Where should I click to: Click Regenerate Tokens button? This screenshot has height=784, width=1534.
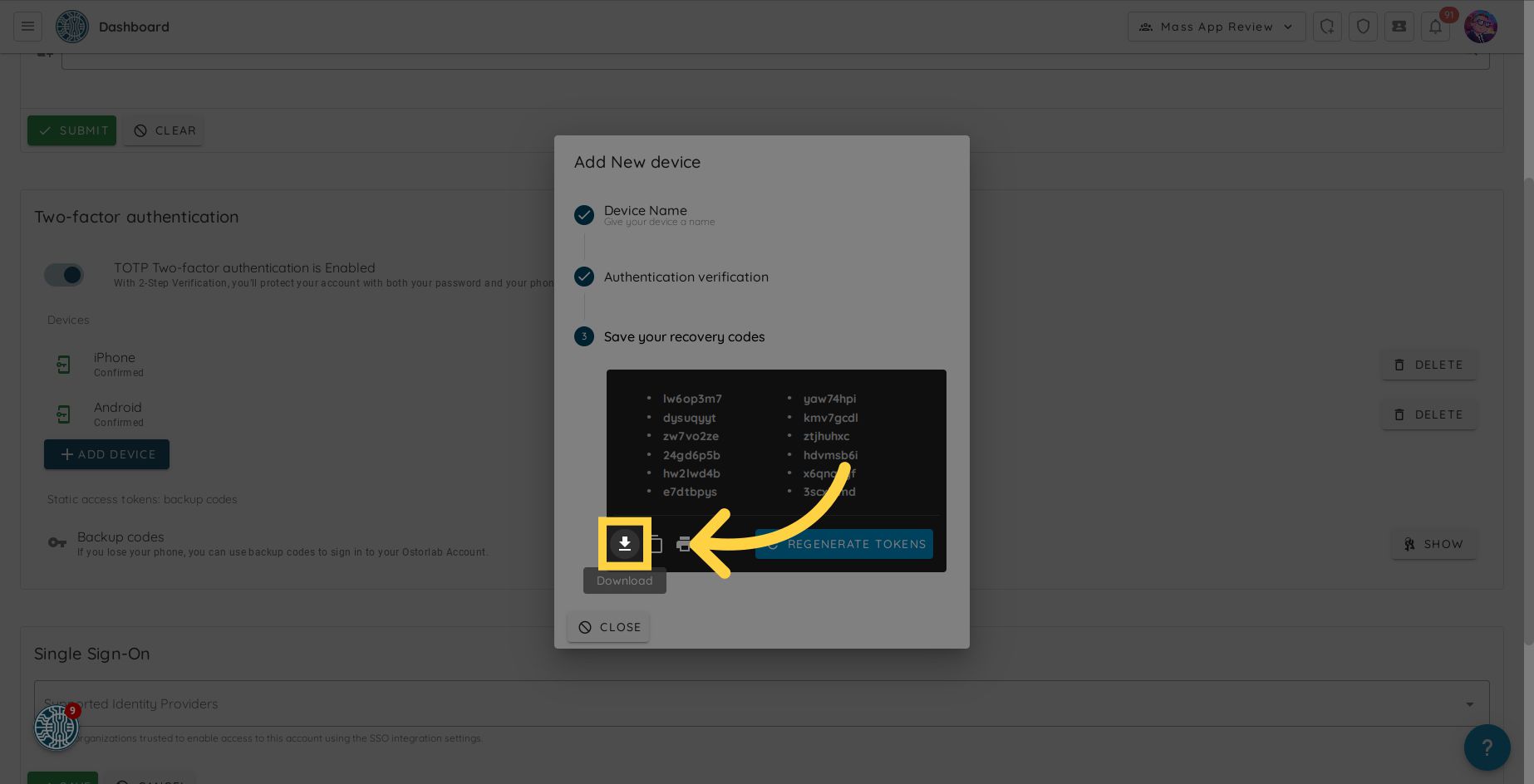point(844,544)
